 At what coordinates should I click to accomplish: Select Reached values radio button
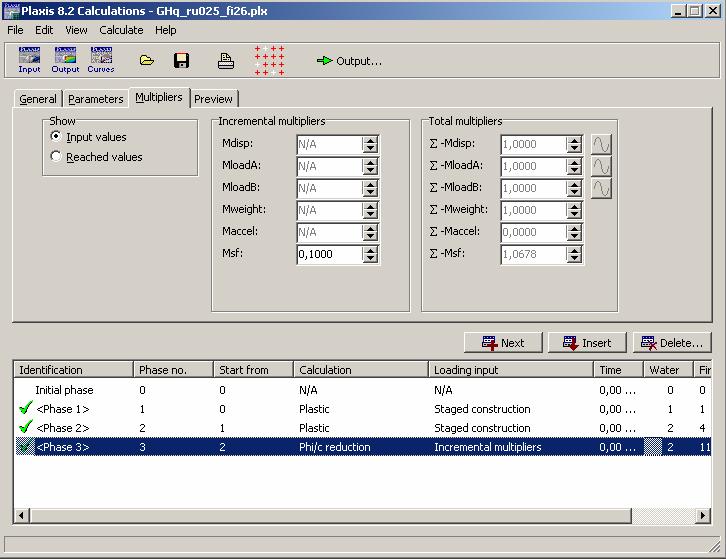click(56, 156)
